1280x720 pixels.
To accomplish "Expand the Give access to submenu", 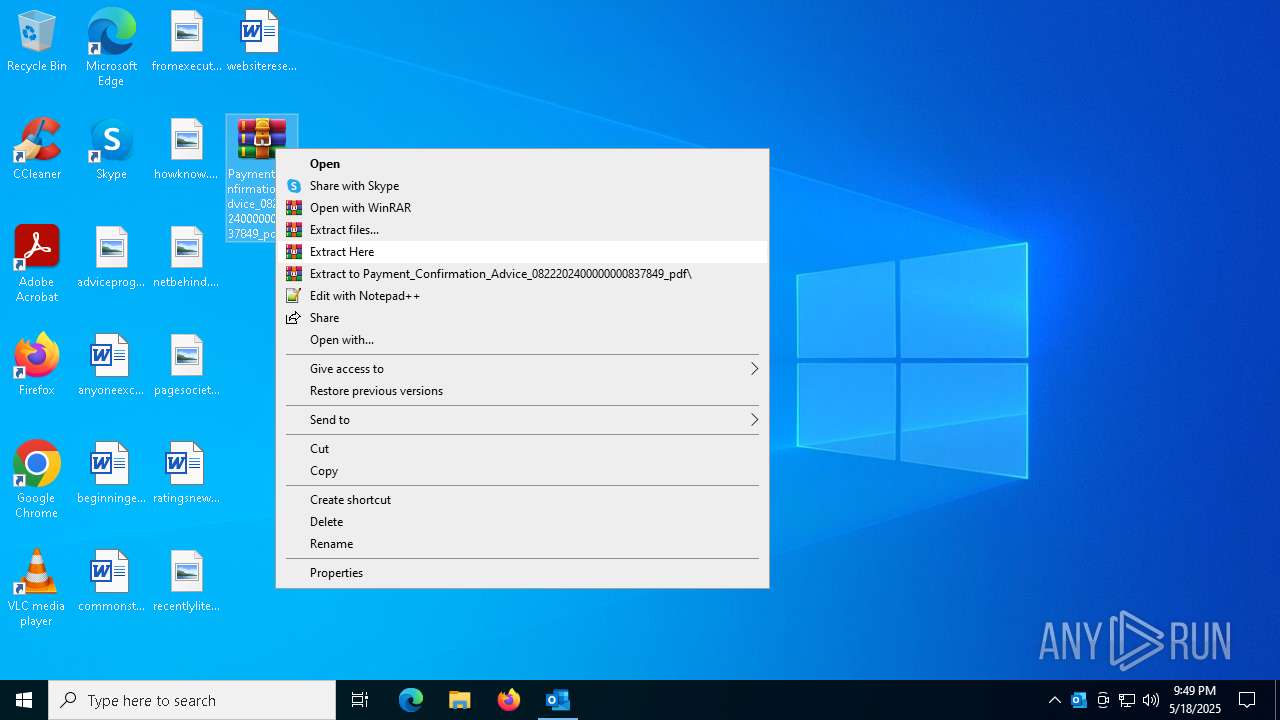I will [522, 369].
